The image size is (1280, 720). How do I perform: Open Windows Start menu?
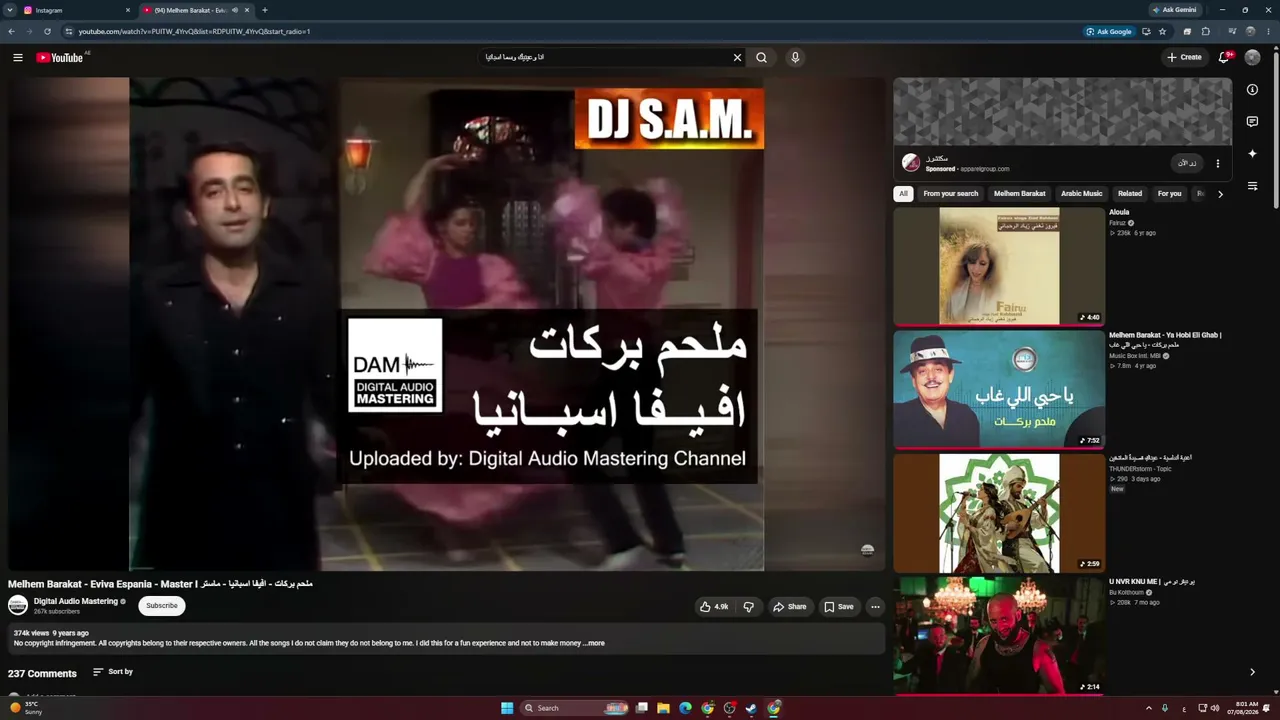[x=507, y=708]
